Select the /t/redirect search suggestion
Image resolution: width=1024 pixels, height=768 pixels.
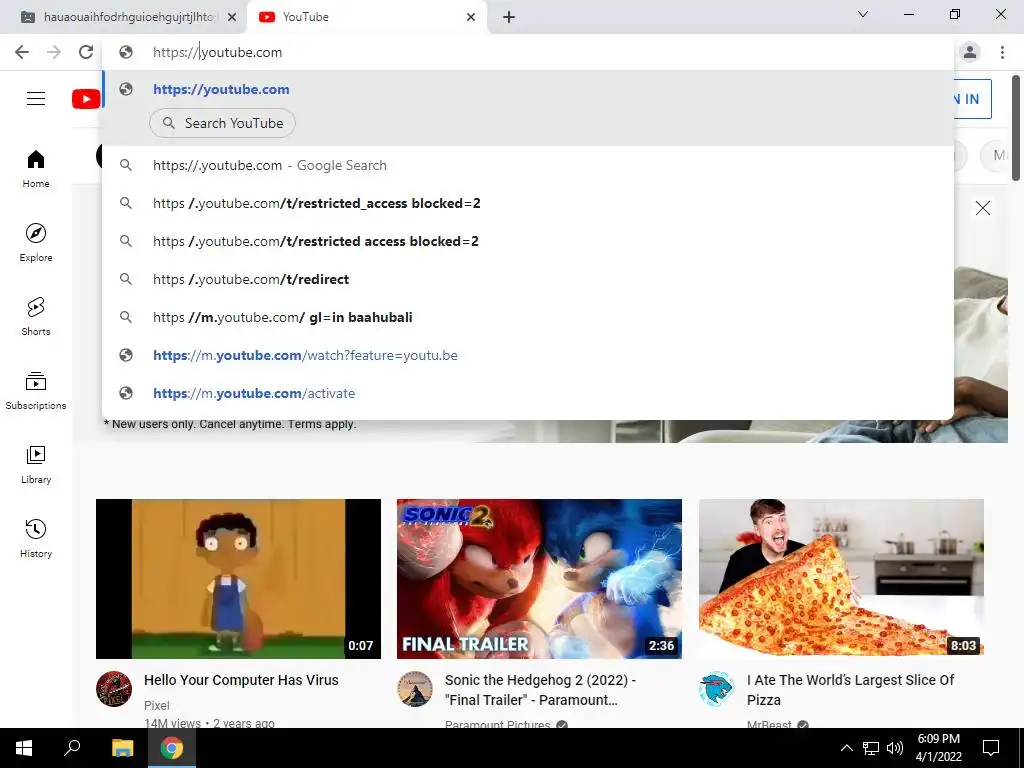528,279
